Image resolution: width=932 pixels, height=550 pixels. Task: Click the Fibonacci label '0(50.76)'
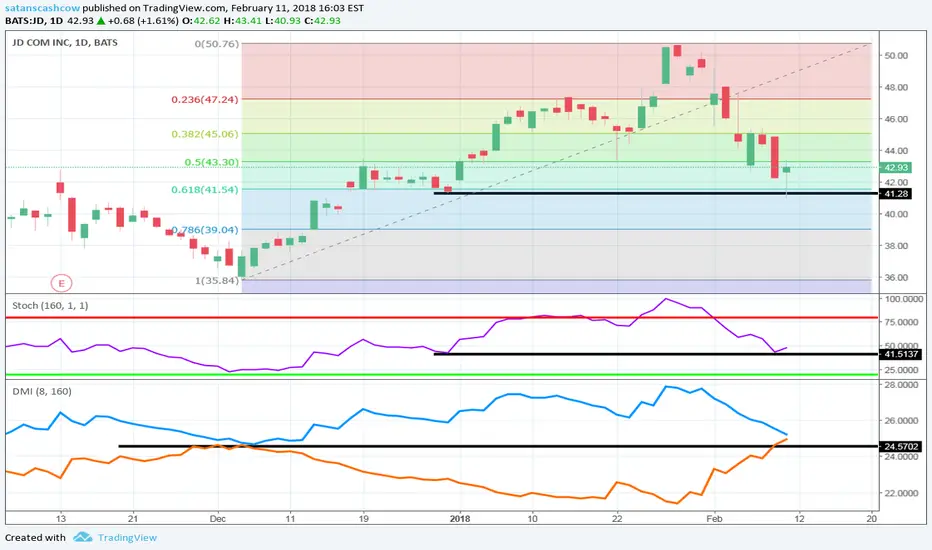(216, 44)
